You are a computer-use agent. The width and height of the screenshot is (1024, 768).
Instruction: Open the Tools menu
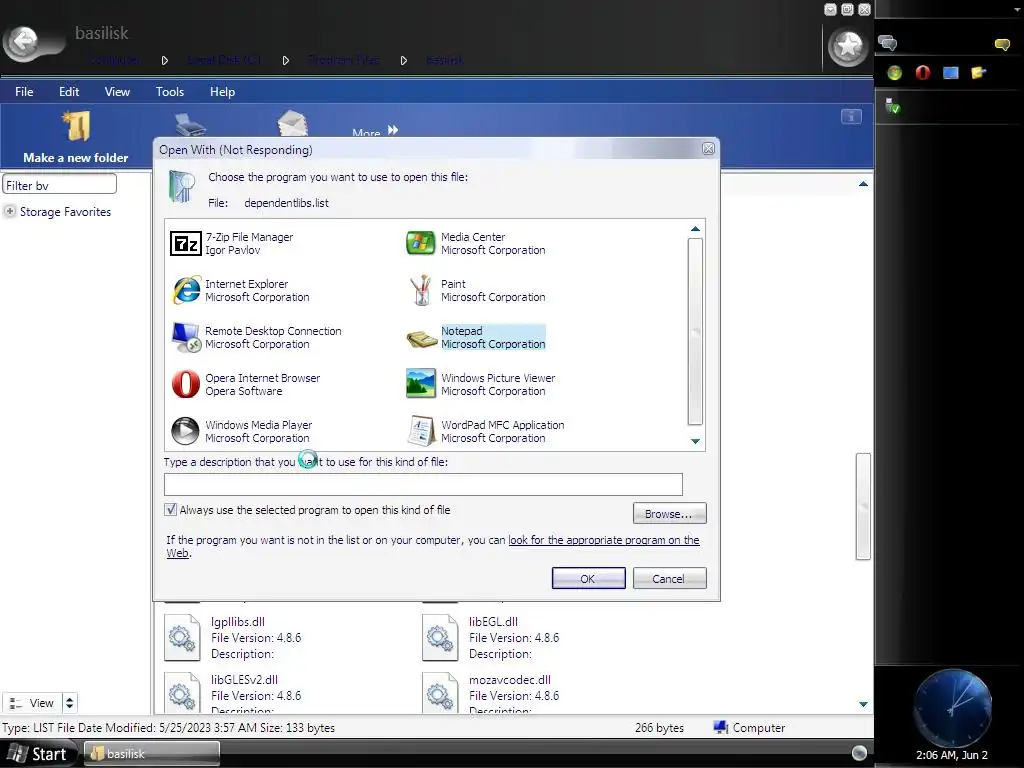[170, 91]
